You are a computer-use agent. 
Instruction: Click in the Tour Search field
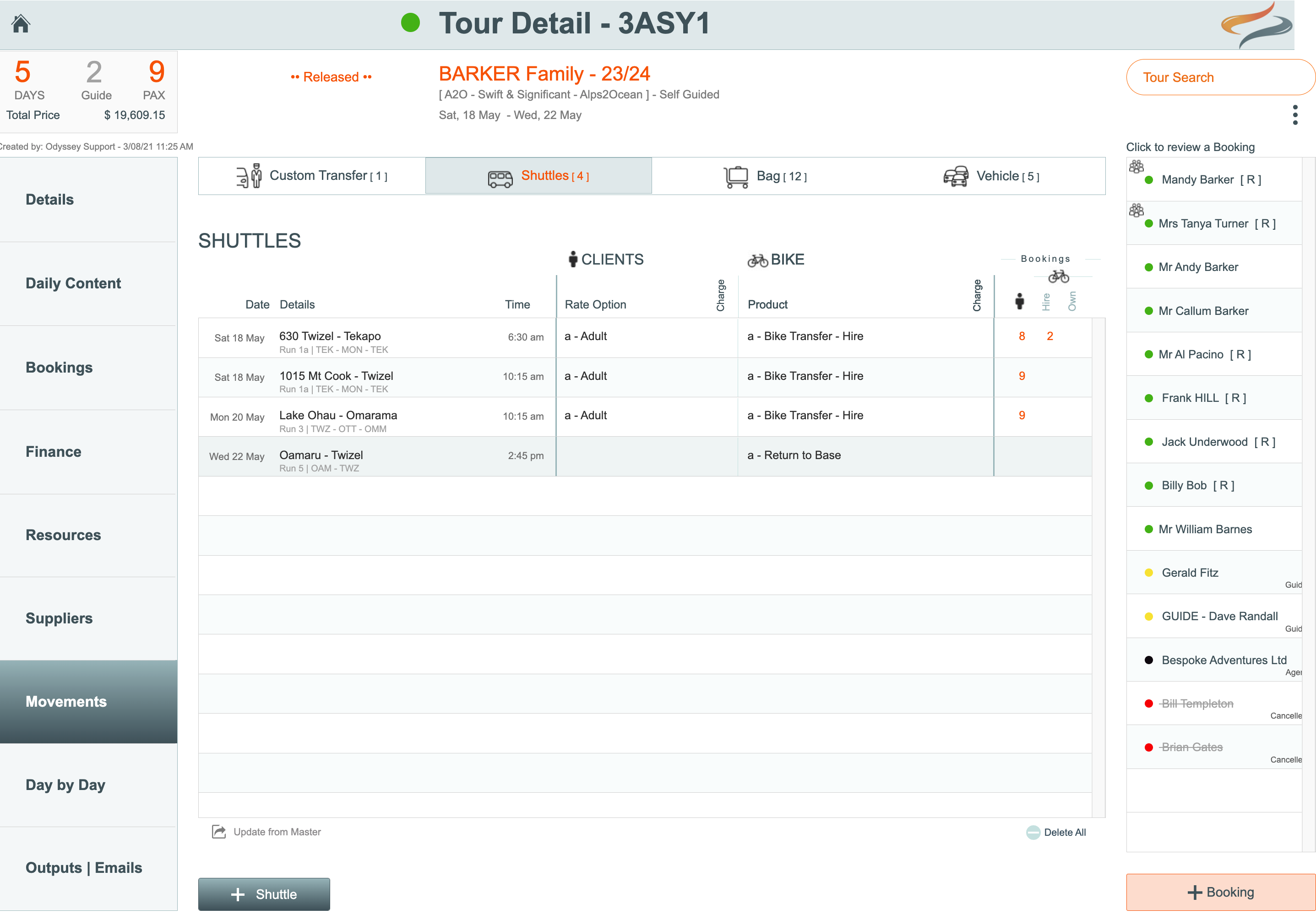[1220, 77]
